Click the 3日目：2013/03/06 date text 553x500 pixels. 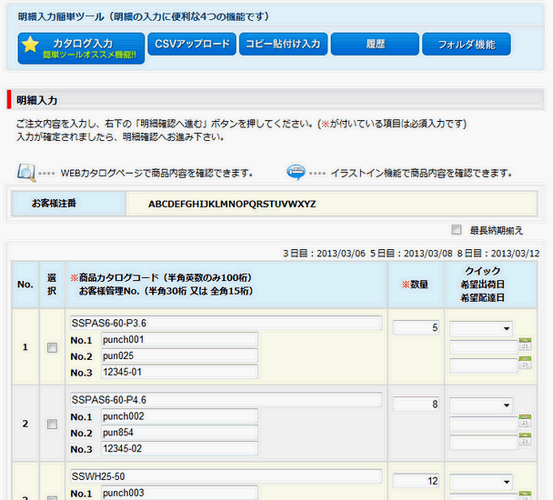(324, 254)
